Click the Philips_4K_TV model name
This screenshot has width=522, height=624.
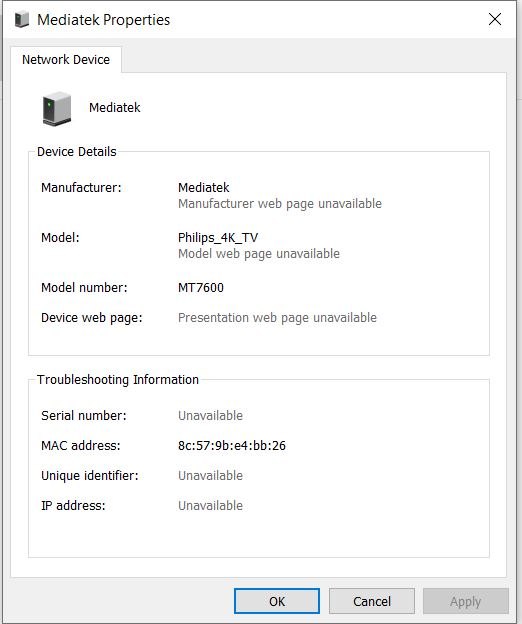218,238
